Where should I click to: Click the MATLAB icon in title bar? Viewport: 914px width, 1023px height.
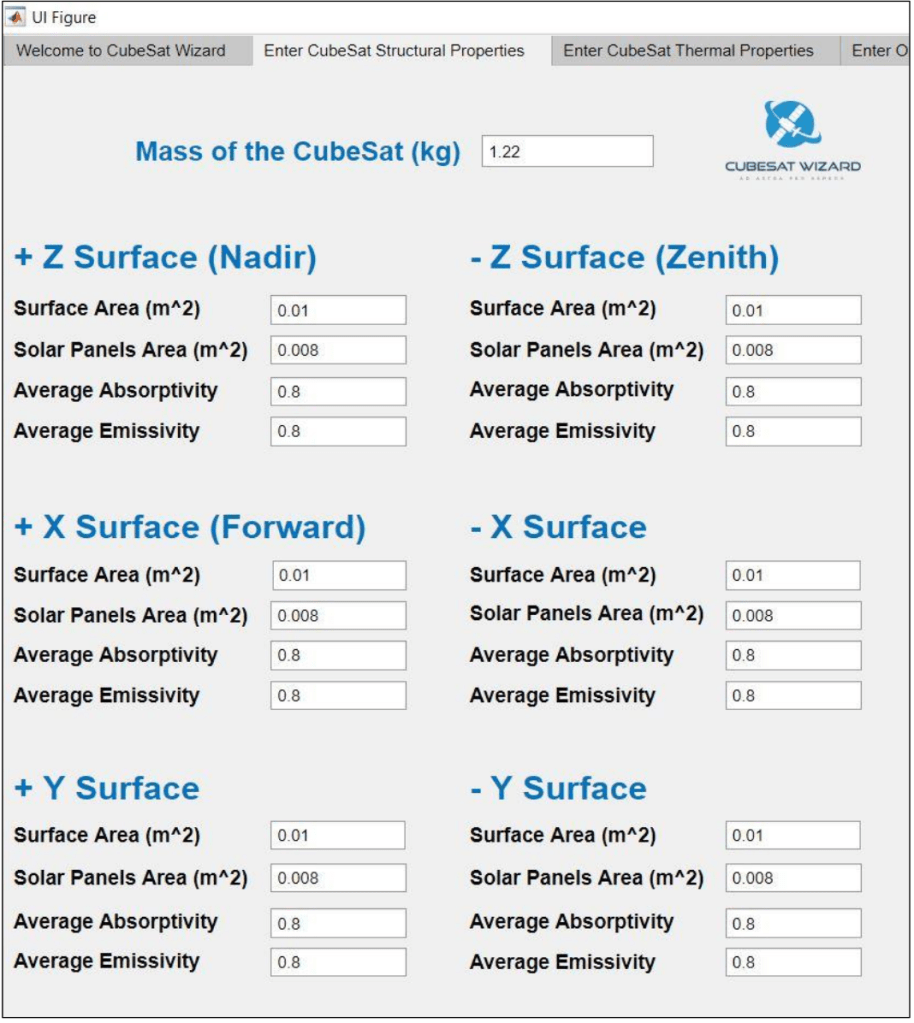tap(16, 17)
